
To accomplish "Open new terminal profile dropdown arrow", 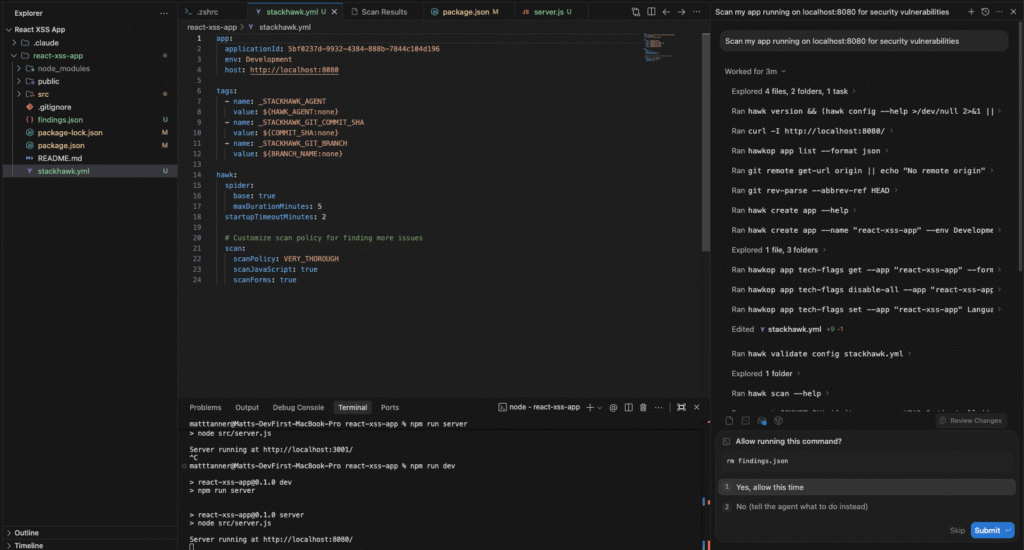I will point(600,408).
